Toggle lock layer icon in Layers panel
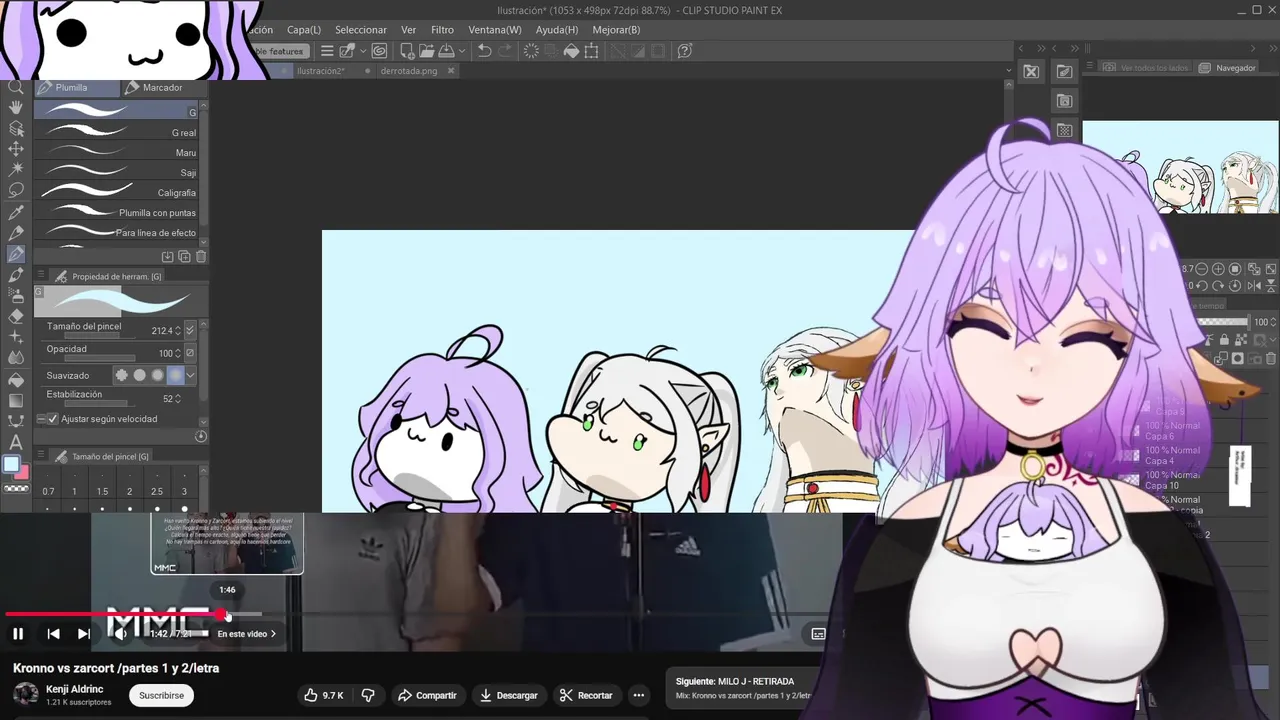This screenshot has width=1280, height=720. 1224,340
